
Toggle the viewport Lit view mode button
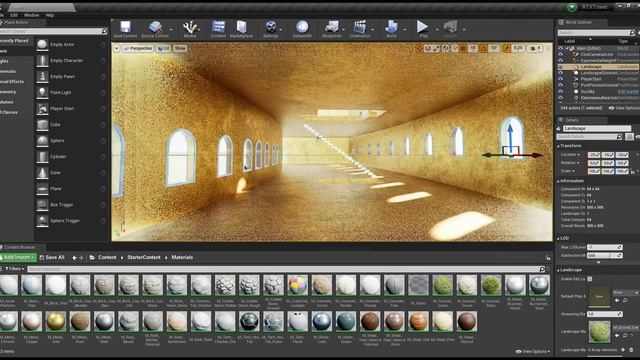[x=164, y=48]
